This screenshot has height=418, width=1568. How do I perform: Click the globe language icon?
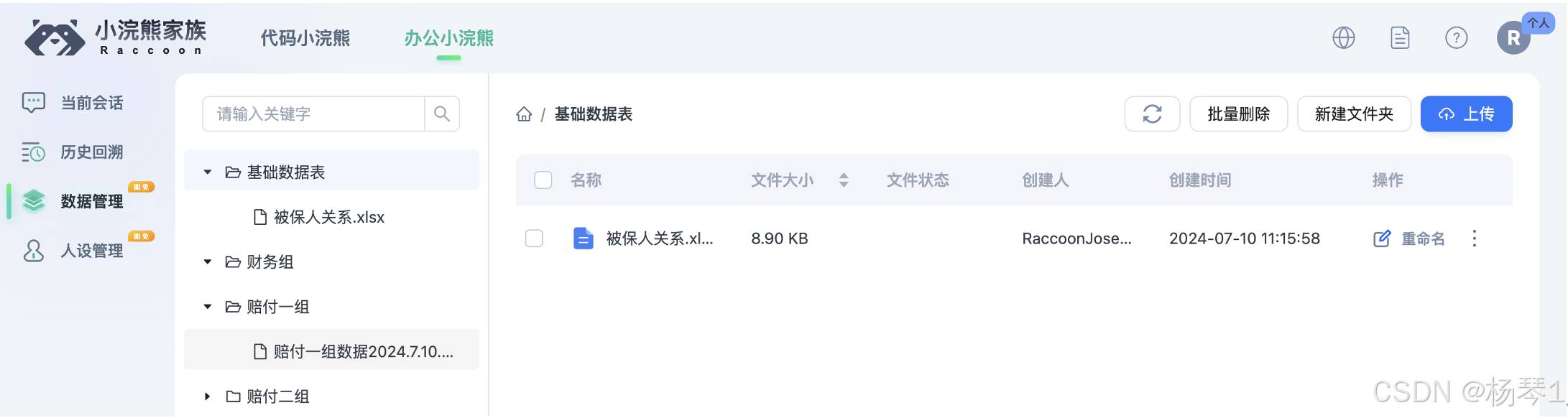click(x=1343, y=37)
